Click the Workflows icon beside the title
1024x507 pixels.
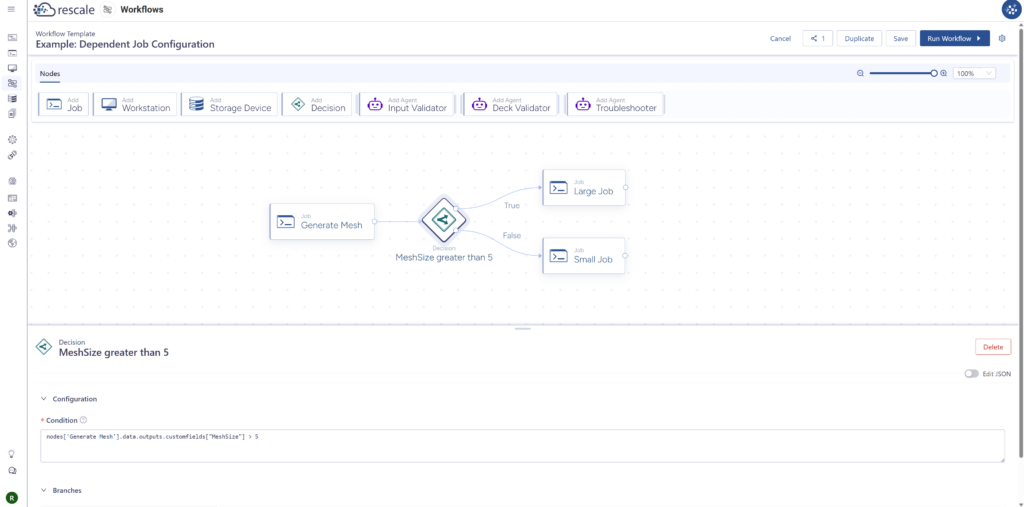click(x=108, y=10)
